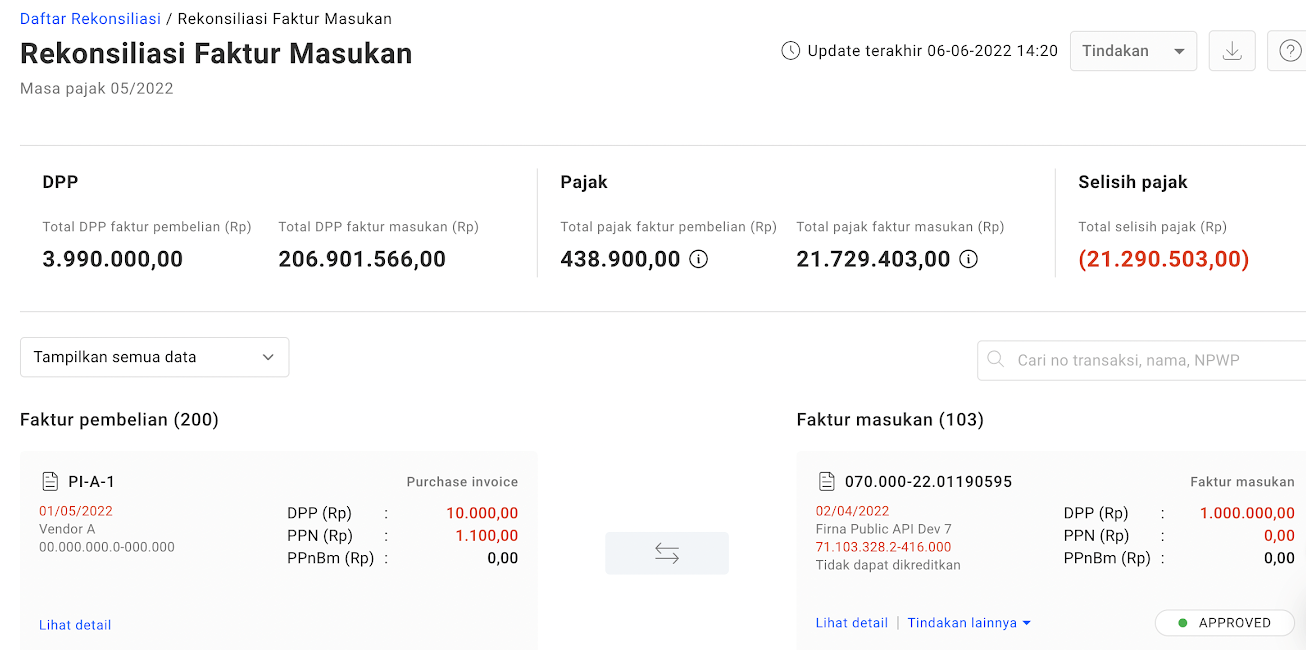The width and height of the screenshot is (1306, 650).
Task: Click the clock icon beside Update terakhir
Action: pos(791,51)
